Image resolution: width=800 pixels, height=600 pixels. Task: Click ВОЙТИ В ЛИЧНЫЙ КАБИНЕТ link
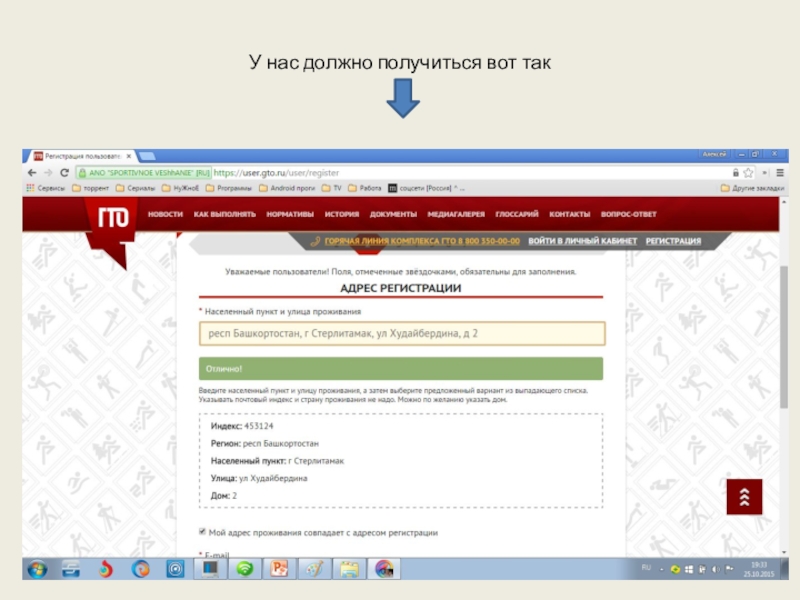(583, 241)
